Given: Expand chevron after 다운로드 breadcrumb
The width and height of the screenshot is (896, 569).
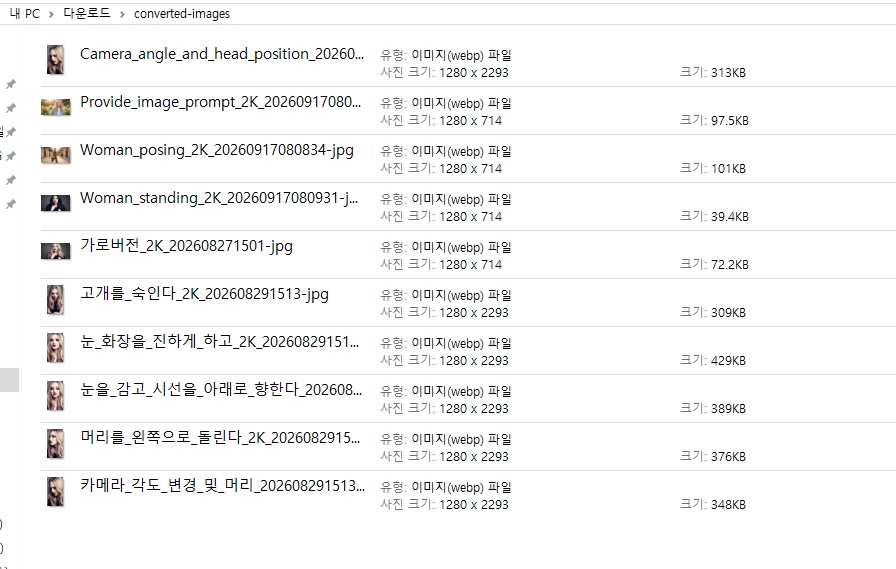Looking at the screenshot, I should (x=122, y=14).
